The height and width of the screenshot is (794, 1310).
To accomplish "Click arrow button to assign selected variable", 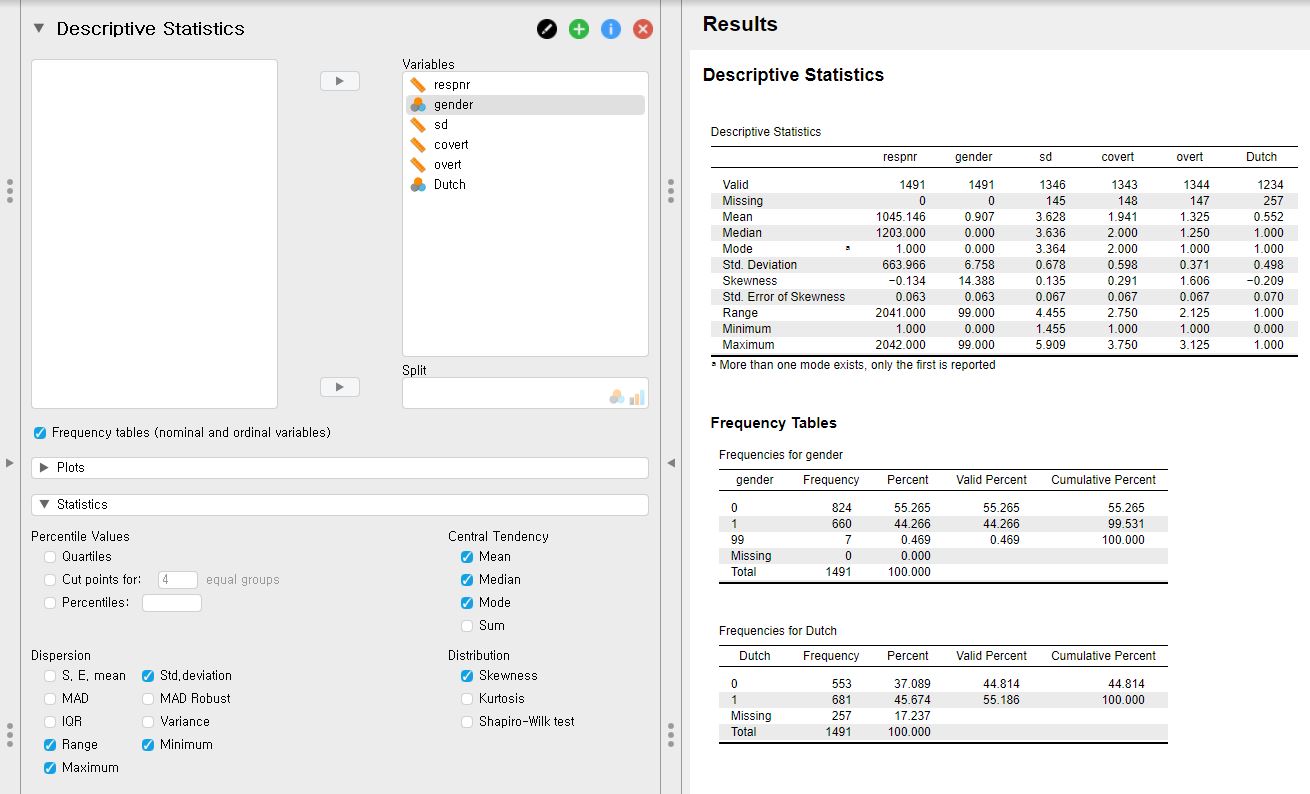I will coord(340,81).
